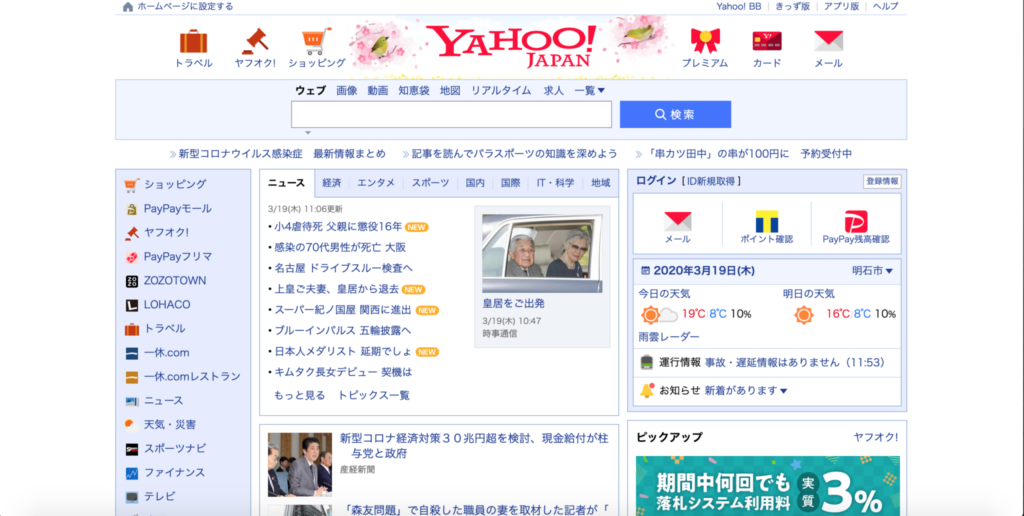1024x516 pixels.
Task: Open Yahoo! BB link at top
Action: pyautogui.click(x=739, y=7)
